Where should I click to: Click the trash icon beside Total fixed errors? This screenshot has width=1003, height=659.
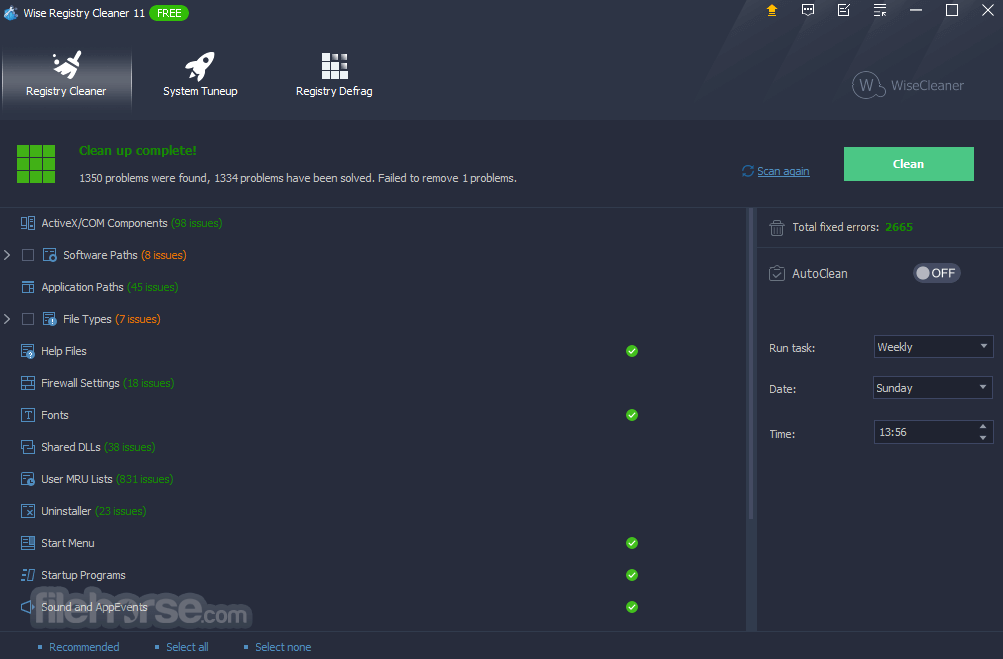pos(777,227)
